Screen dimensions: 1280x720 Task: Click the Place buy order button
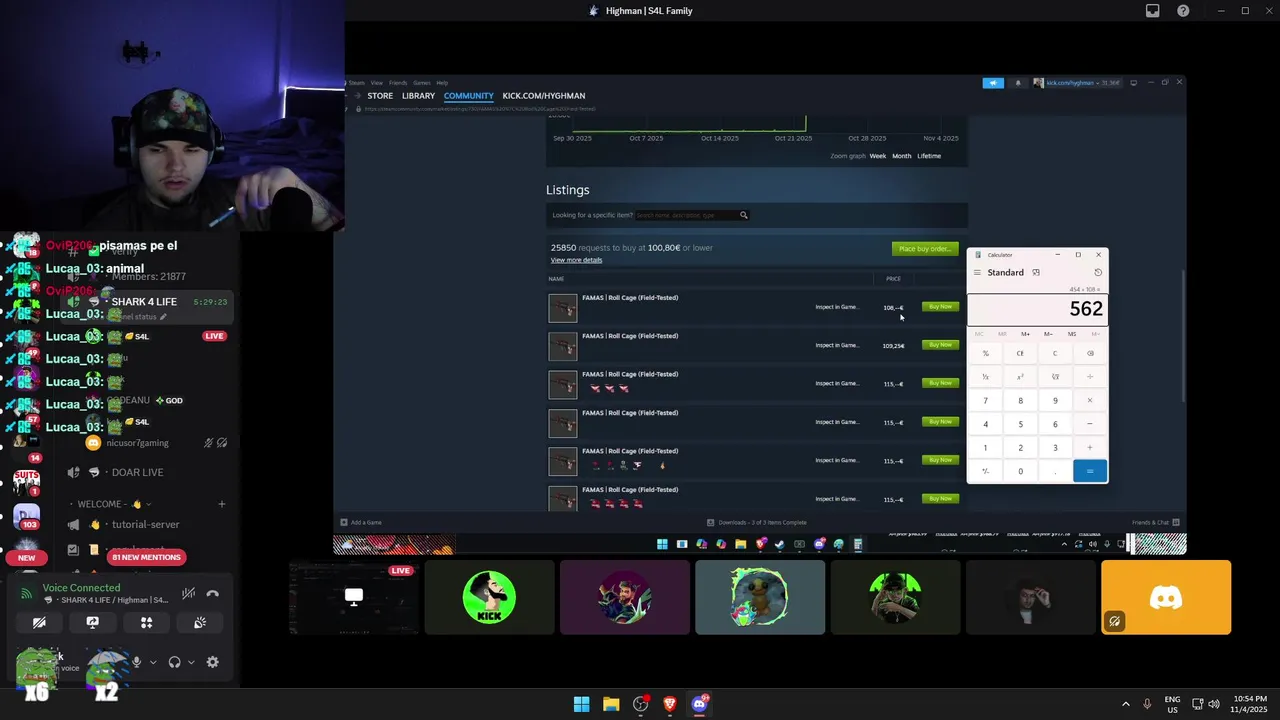(925, 248)
